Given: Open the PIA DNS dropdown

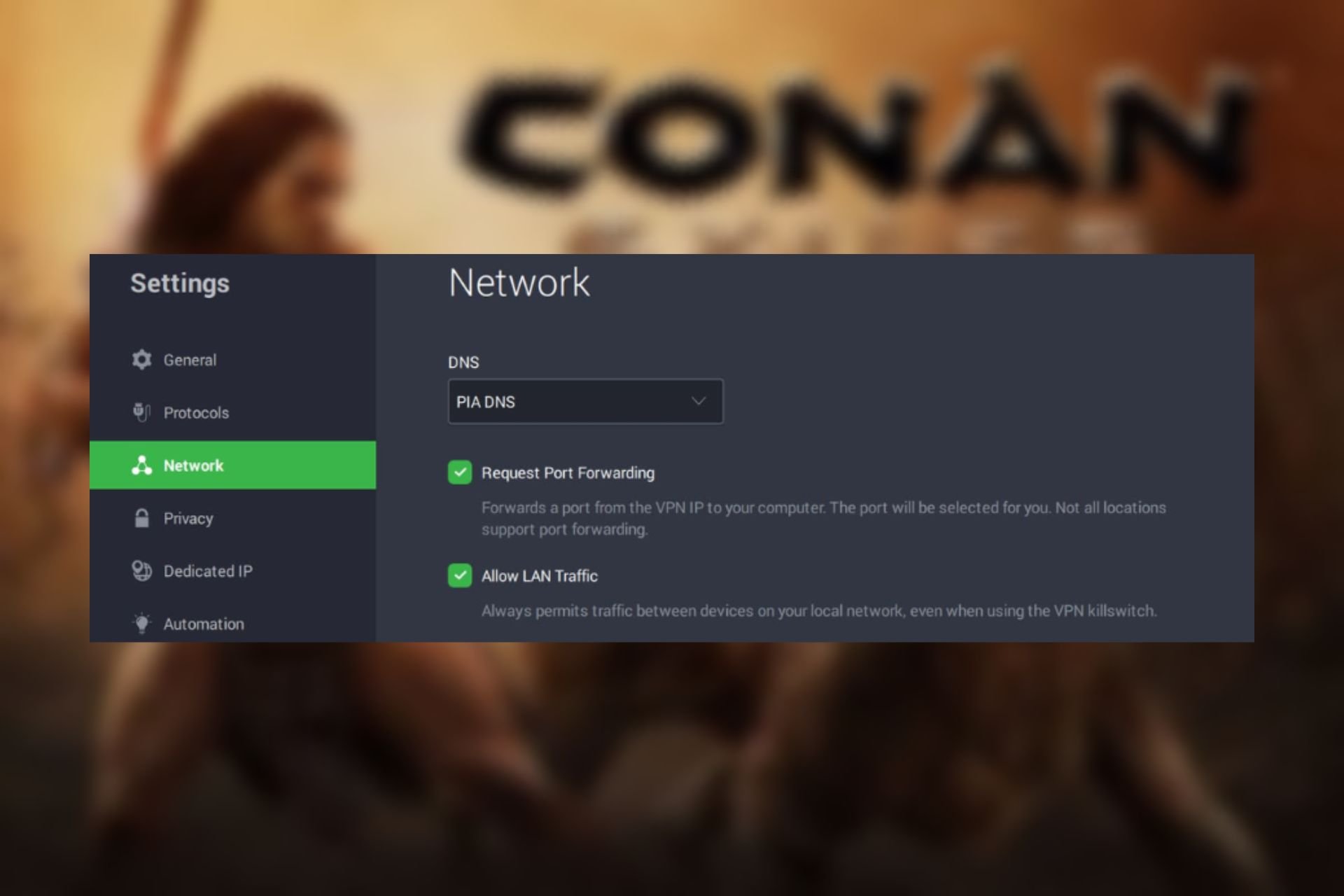Looking at the screenshot, I should (x=585, y=402).
